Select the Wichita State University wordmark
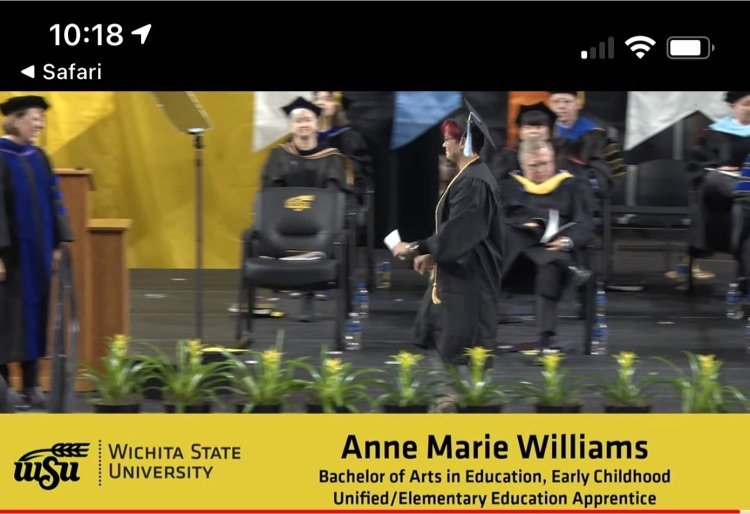 pyautogui.click(x=175, y=462)
